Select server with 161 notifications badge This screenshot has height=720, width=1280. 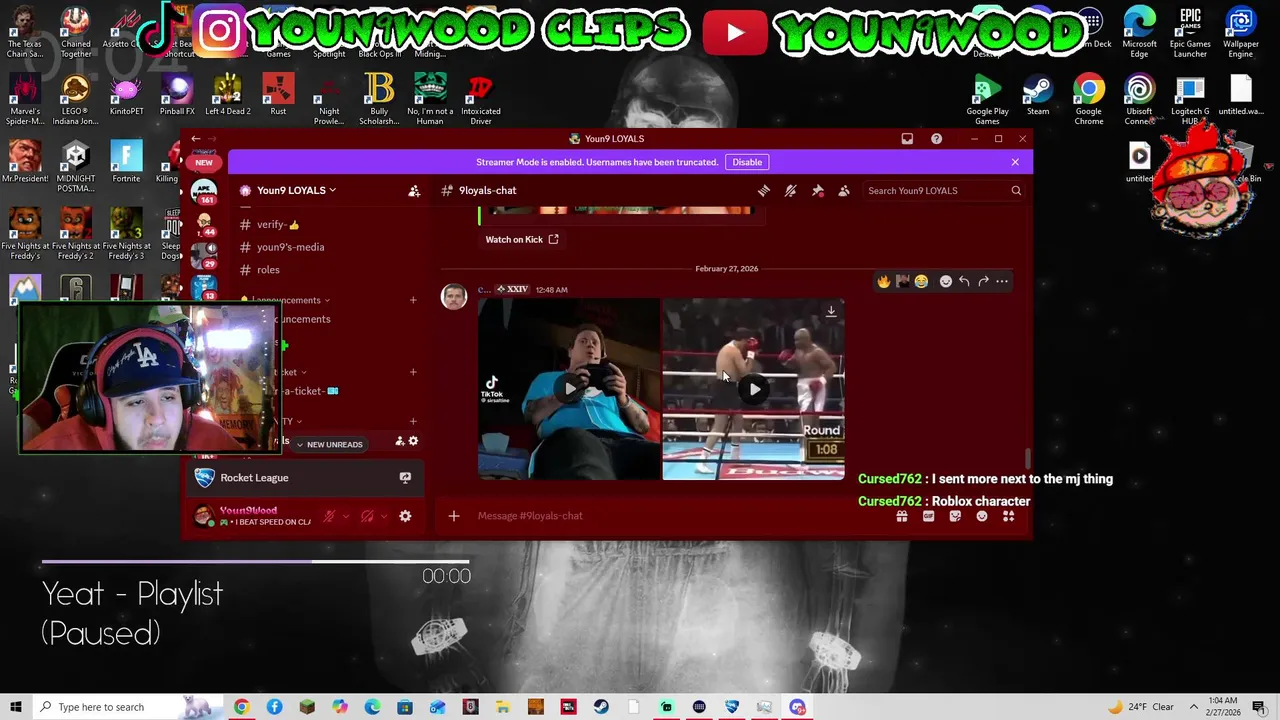pos(205,191)
